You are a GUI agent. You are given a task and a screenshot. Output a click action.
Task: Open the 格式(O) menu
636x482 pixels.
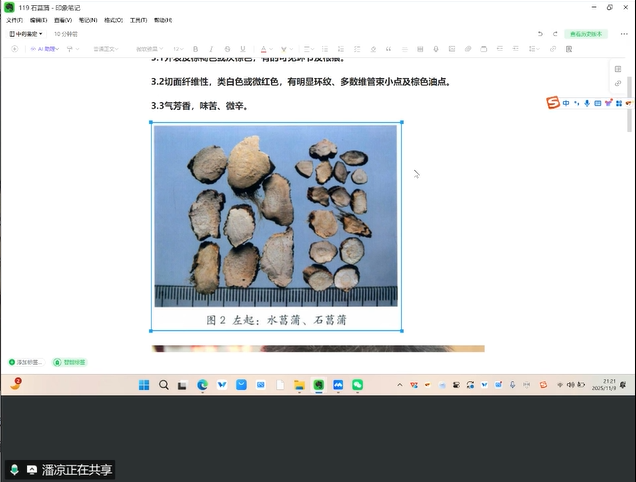tap(113, 20)
